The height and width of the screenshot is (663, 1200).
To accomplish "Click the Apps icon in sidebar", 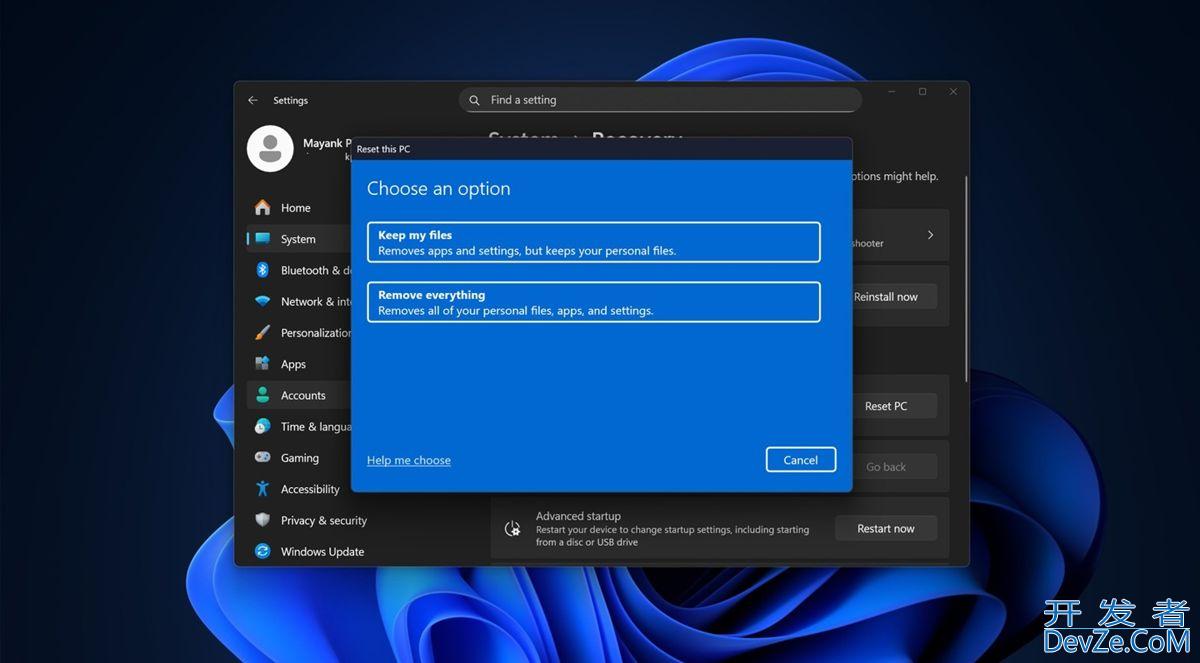I will coord(262,364).
